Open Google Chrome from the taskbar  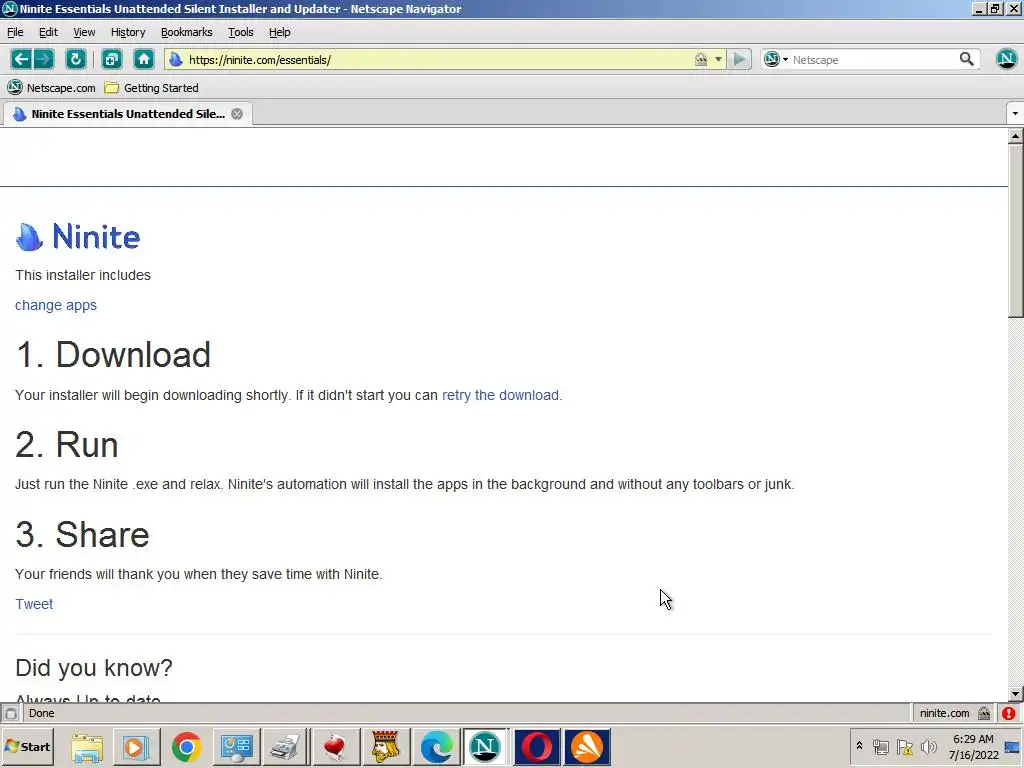[x=186, y=746]
